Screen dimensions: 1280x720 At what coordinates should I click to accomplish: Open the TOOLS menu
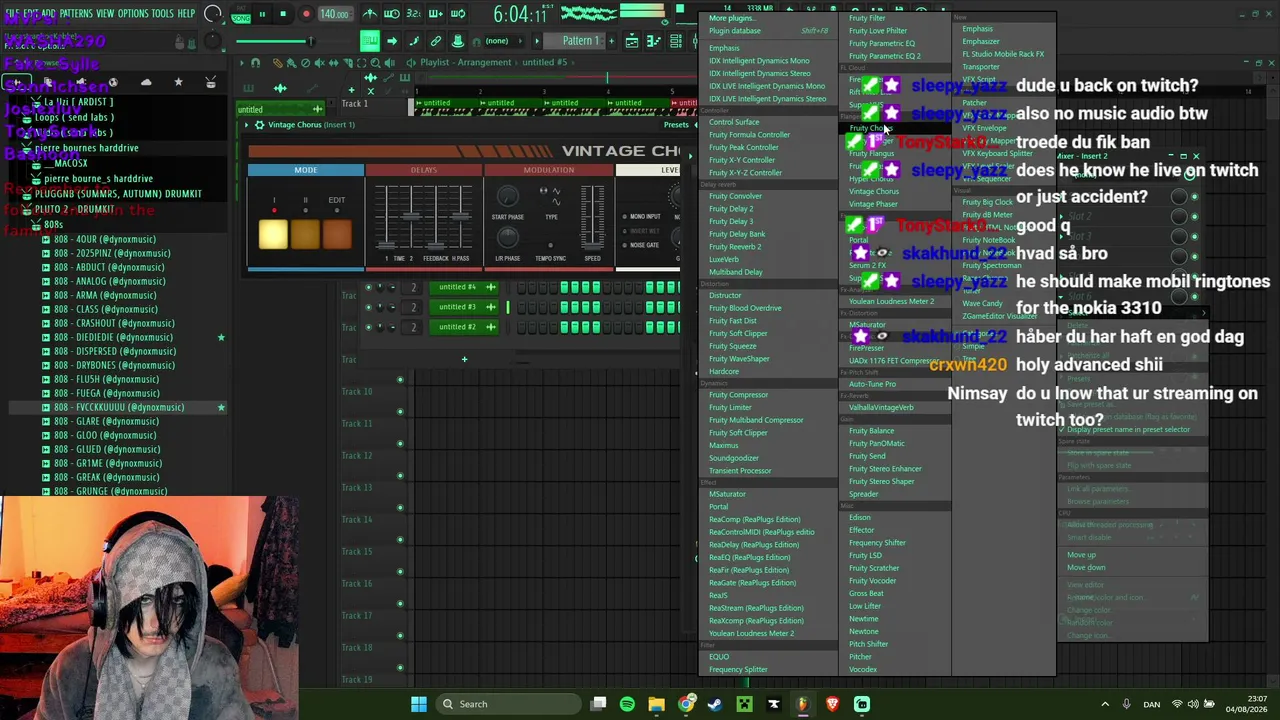coord(162,13)
